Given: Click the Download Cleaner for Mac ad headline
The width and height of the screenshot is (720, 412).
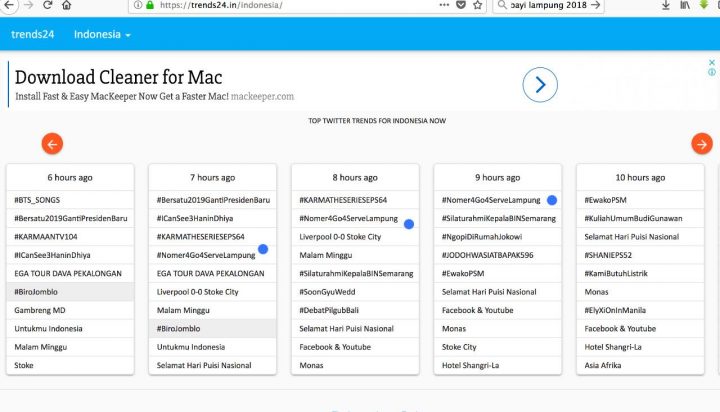Looking at the screenshot, I should click(118, 77).
